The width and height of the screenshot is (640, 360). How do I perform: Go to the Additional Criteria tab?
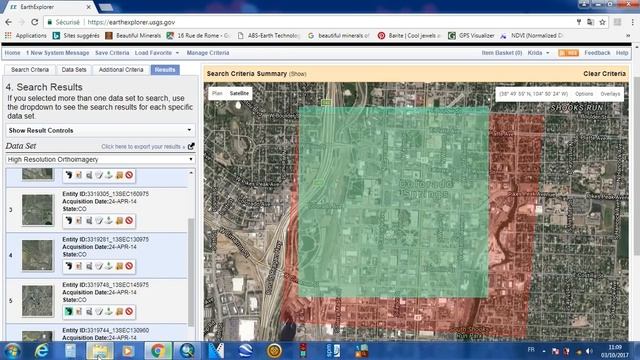coord(121,70)
